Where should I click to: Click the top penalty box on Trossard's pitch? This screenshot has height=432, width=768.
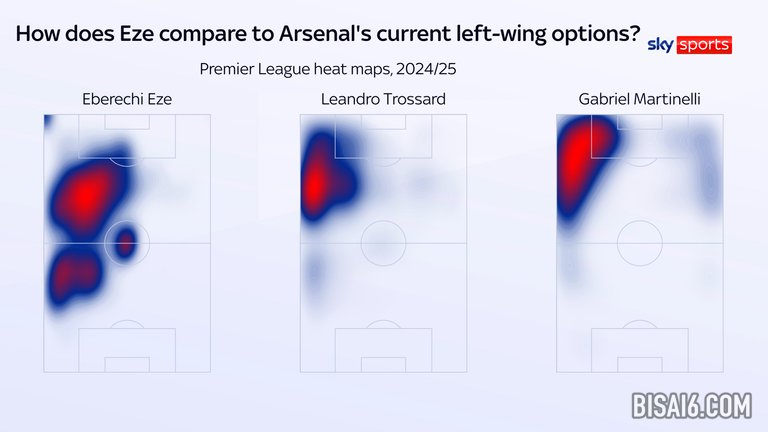click(383, 135)
